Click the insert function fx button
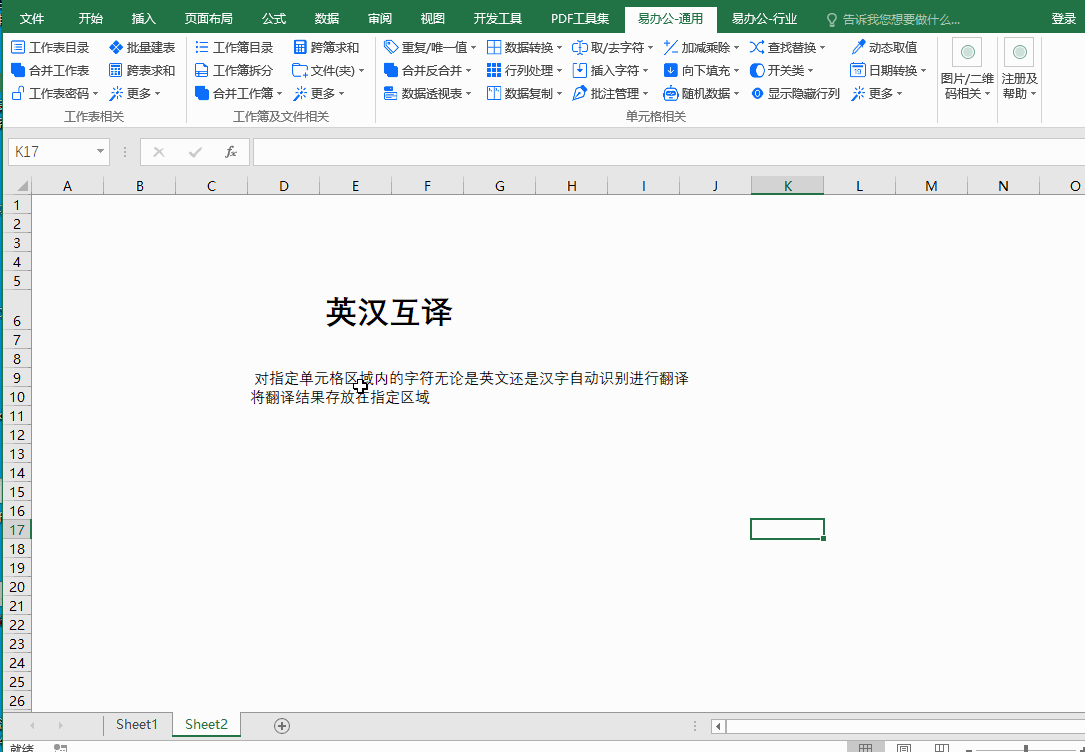This screenshot has height=752, width=1085. click(231, 152)
